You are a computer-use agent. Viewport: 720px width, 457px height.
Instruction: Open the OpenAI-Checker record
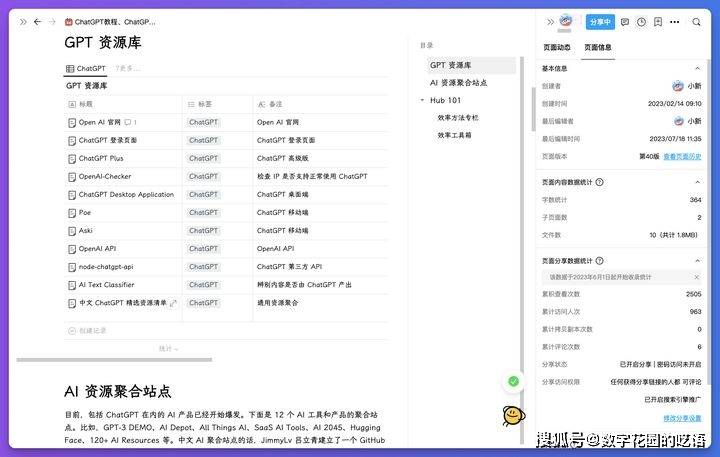point(105,176)
